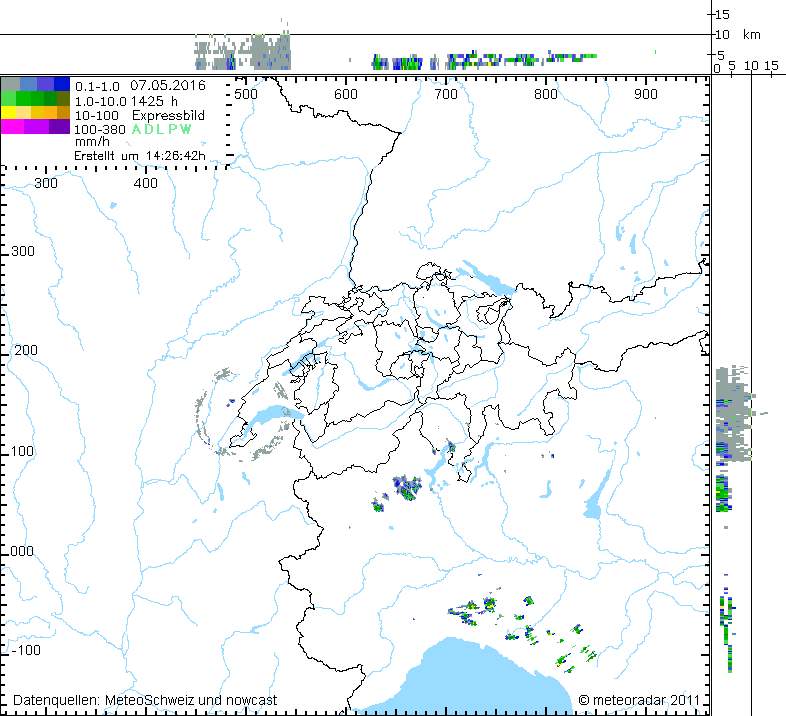Viewport: 786px width, 716px height.
Task: Click the '200' y-axis coordinate label
Action: click(x=26, y=350)
